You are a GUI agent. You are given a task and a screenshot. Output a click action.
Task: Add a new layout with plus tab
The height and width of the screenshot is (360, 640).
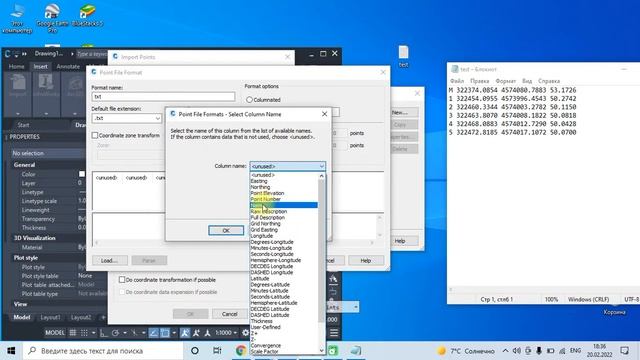103,317
